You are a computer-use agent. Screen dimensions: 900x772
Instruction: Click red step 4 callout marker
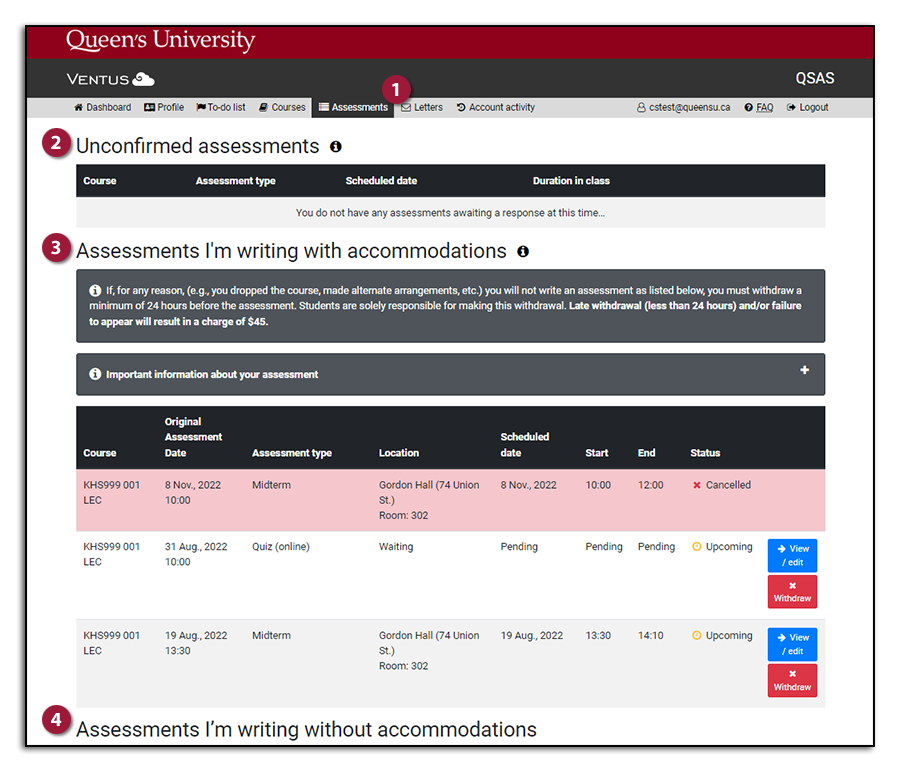(x=58, y=720)
